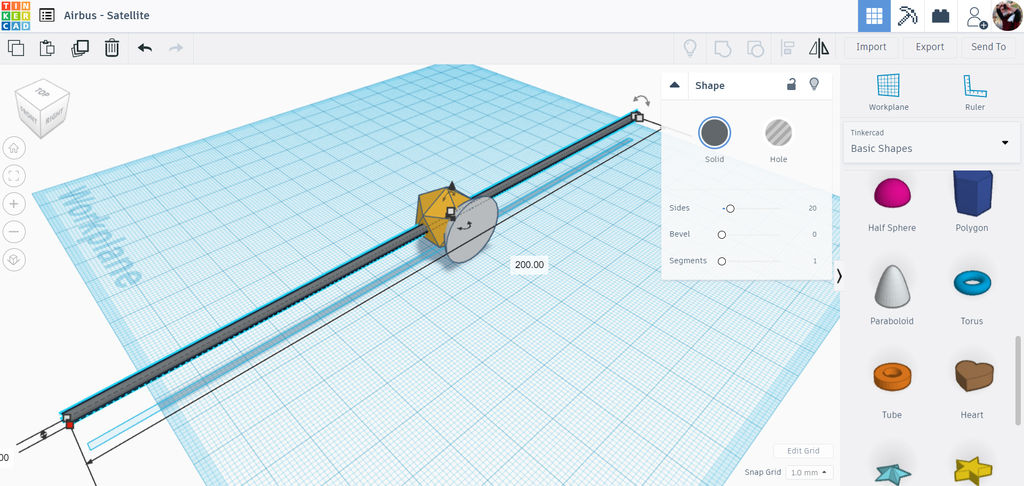
Task: Click the Duplicate and repeat icon
Action: coord(80,48)
